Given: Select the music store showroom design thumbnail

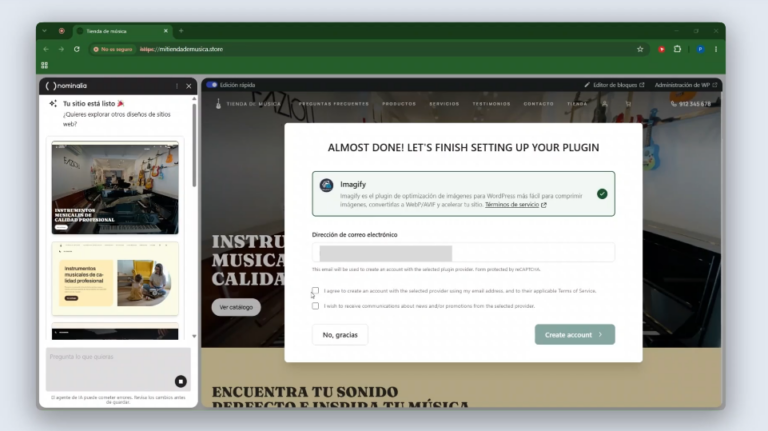Looking at the screenshot, I should [115, 188].
